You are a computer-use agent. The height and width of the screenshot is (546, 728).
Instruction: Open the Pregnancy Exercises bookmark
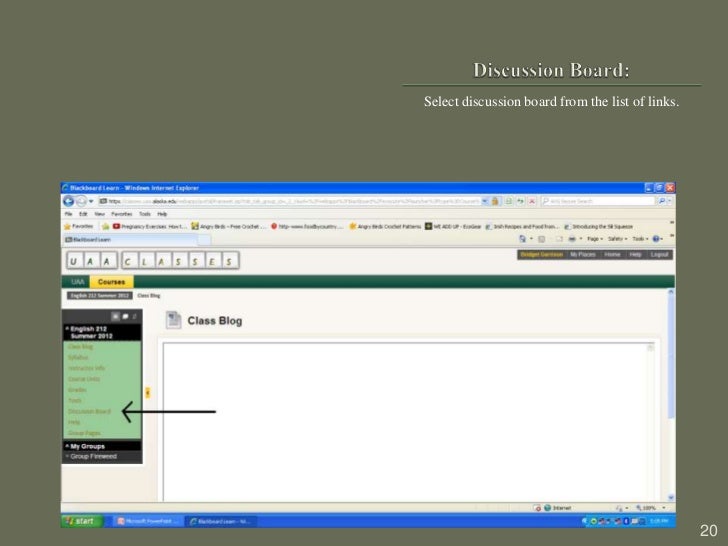coord(150,226)
